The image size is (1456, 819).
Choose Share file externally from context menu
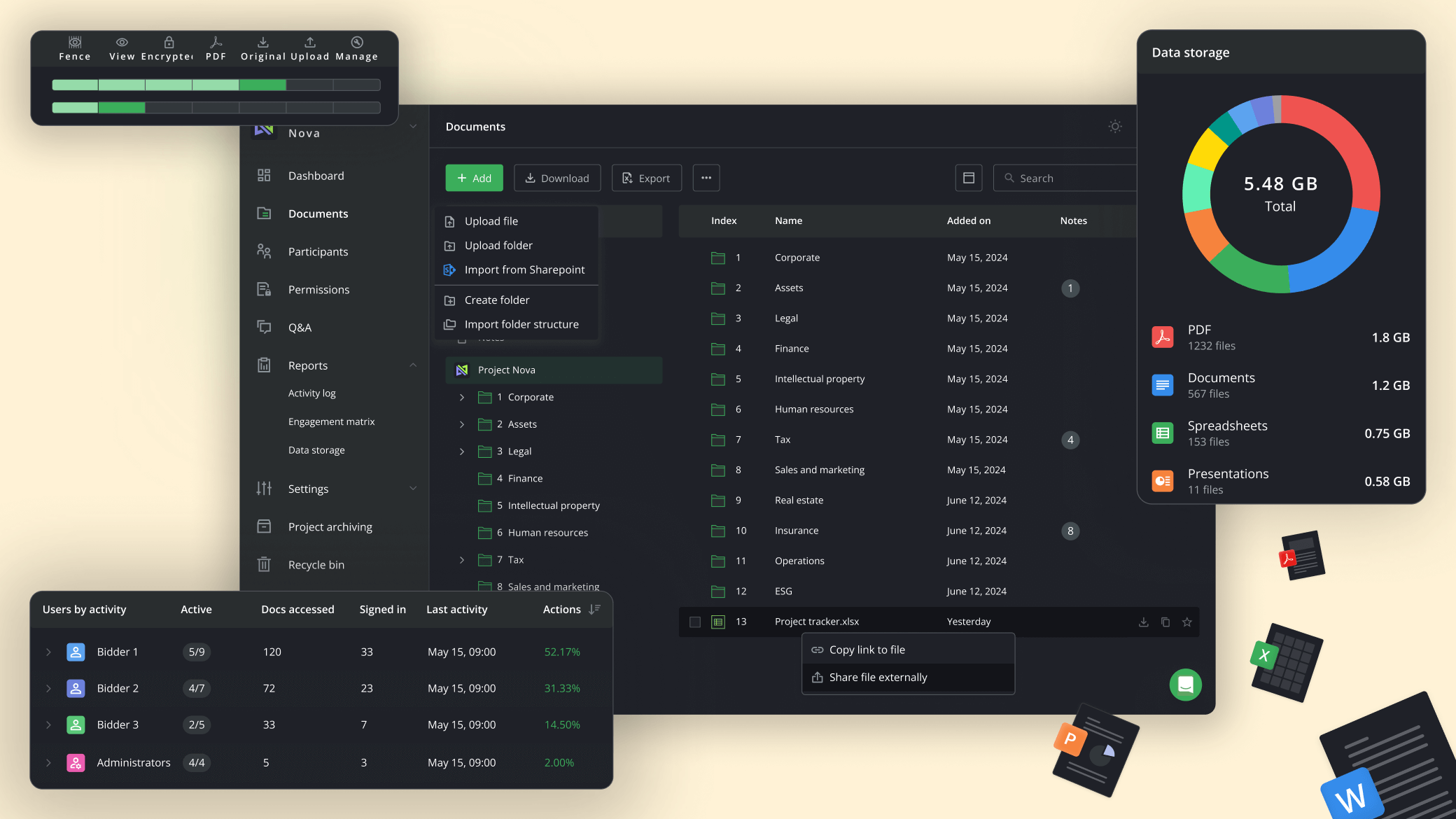coord(878,678)
